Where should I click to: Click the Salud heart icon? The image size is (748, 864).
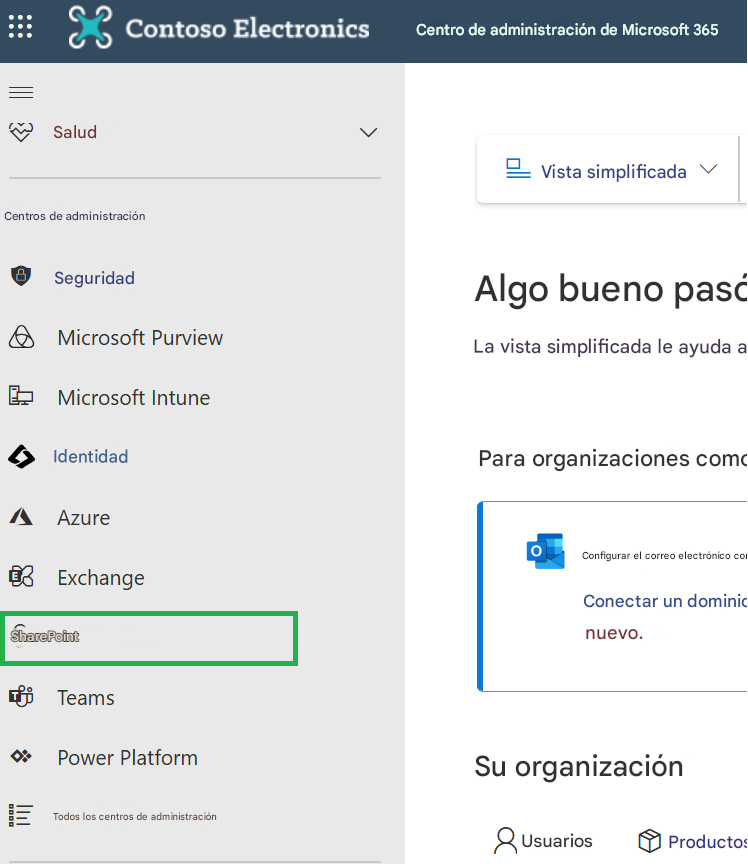[x=21, y=132]
